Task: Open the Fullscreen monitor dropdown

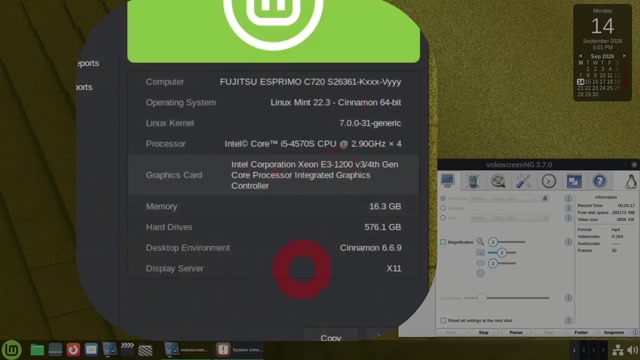Action: pyautogui.click(x=504, y=198)
